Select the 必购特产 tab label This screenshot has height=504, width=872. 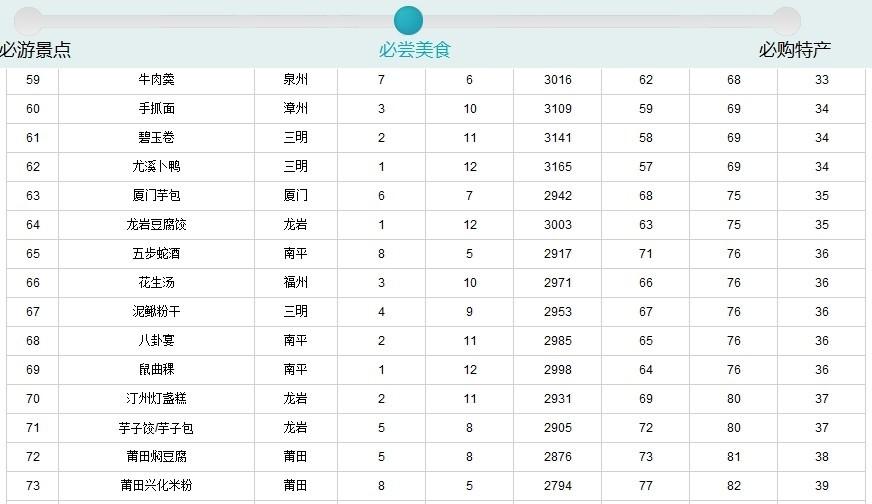794,50
